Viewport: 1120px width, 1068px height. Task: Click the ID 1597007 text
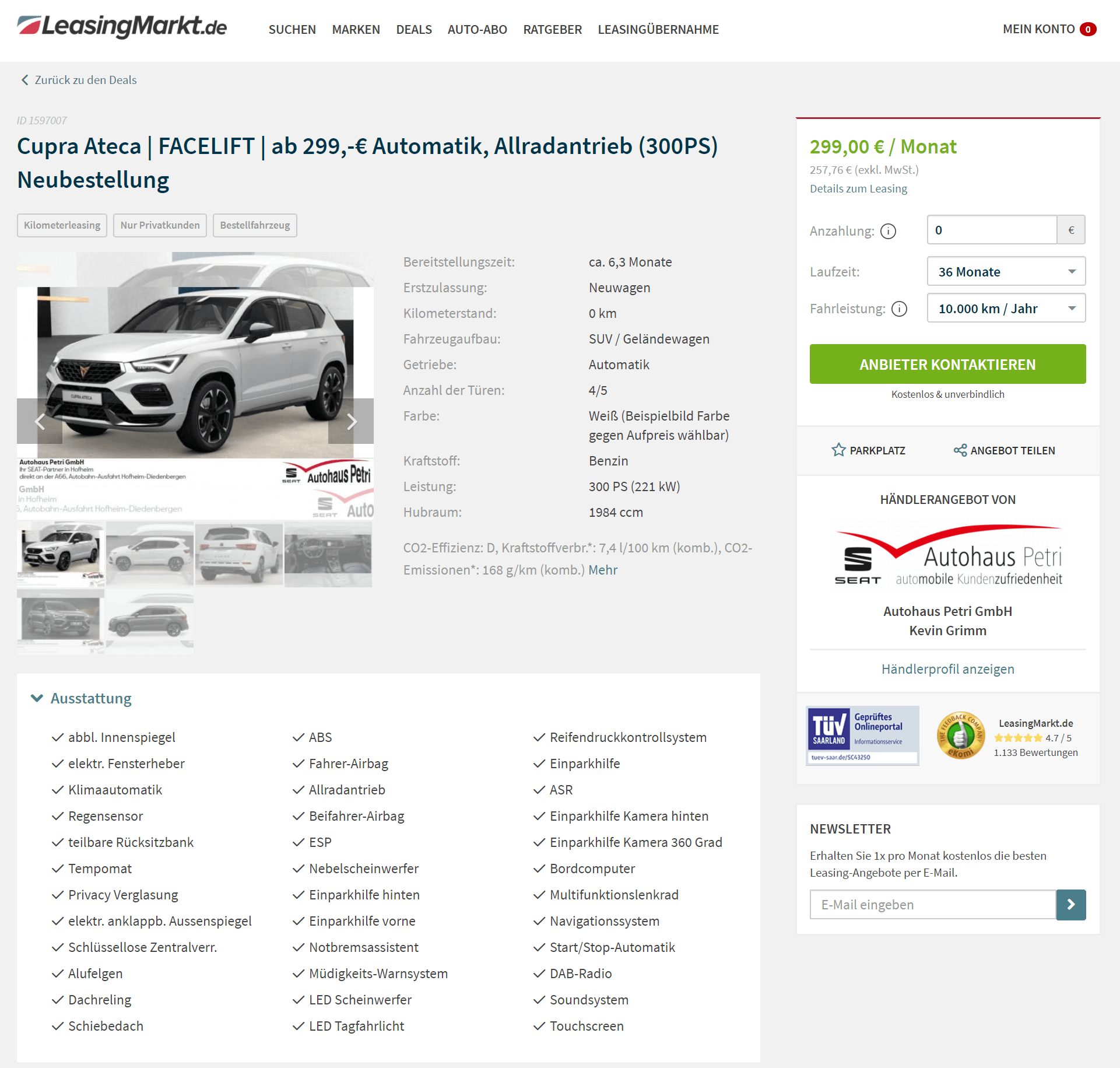41,120
